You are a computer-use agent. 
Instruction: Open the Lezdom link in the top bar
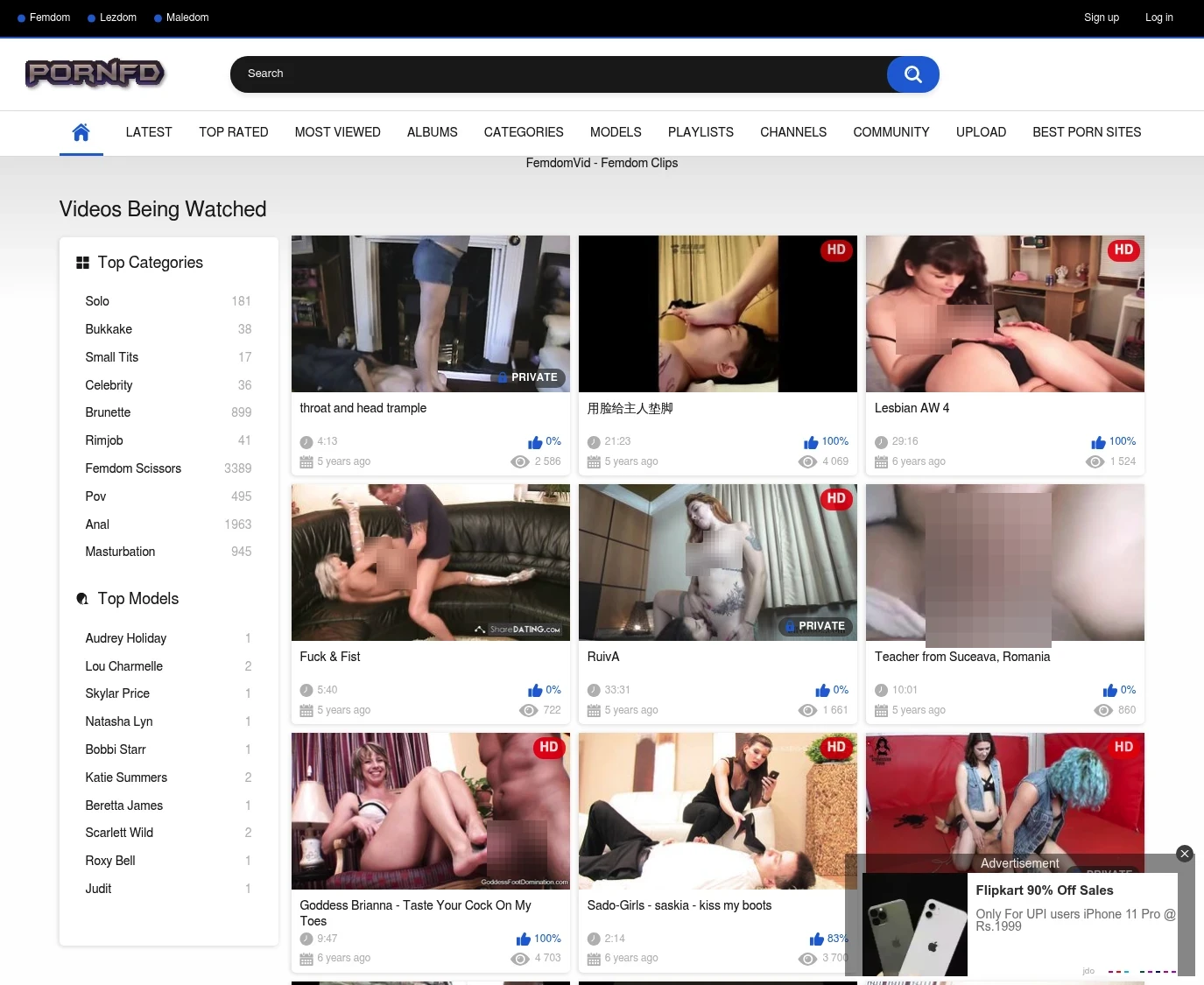118,18
